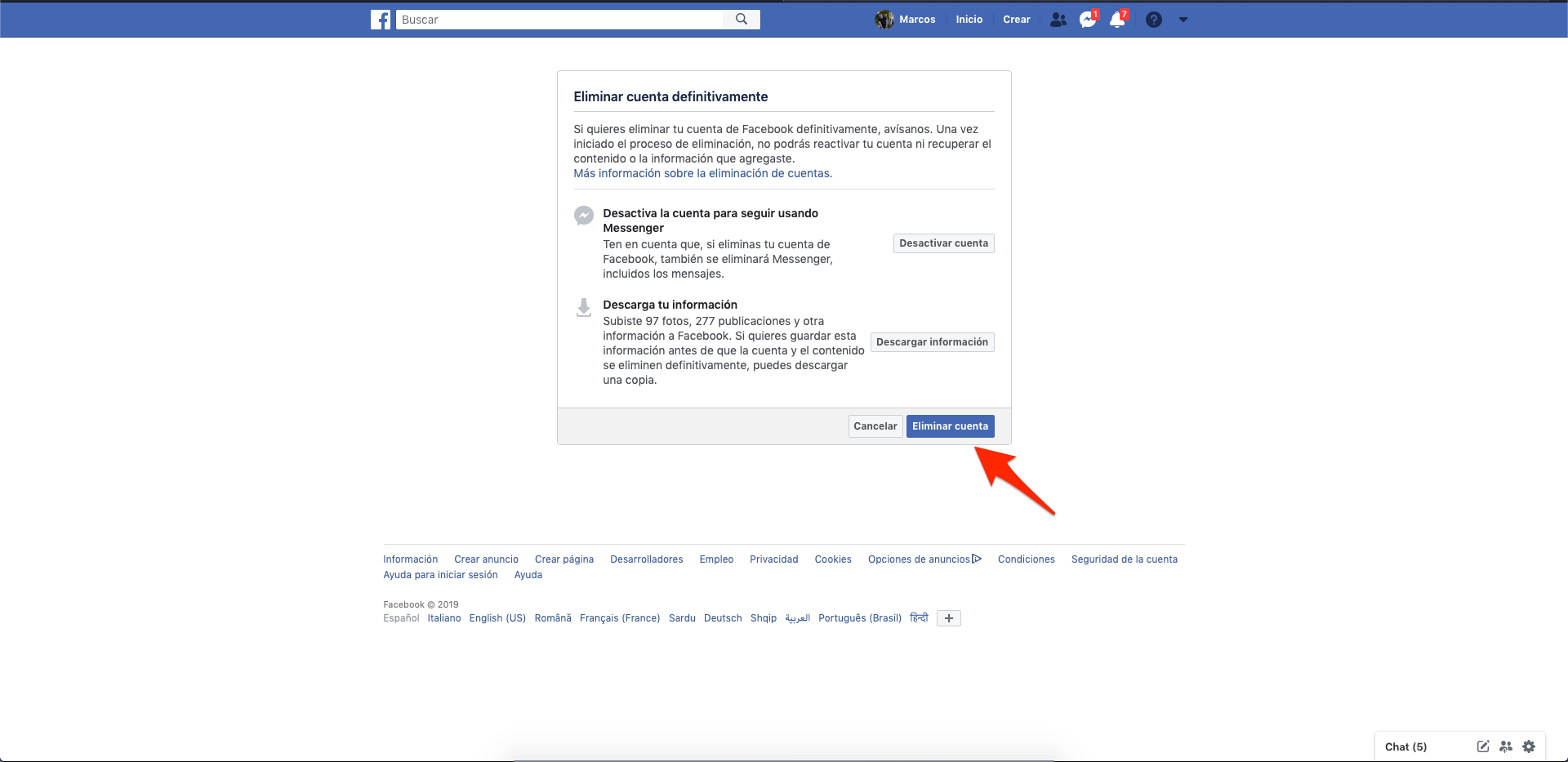
Task: Go to Inicio in the top bar
Action: point(969,20)
